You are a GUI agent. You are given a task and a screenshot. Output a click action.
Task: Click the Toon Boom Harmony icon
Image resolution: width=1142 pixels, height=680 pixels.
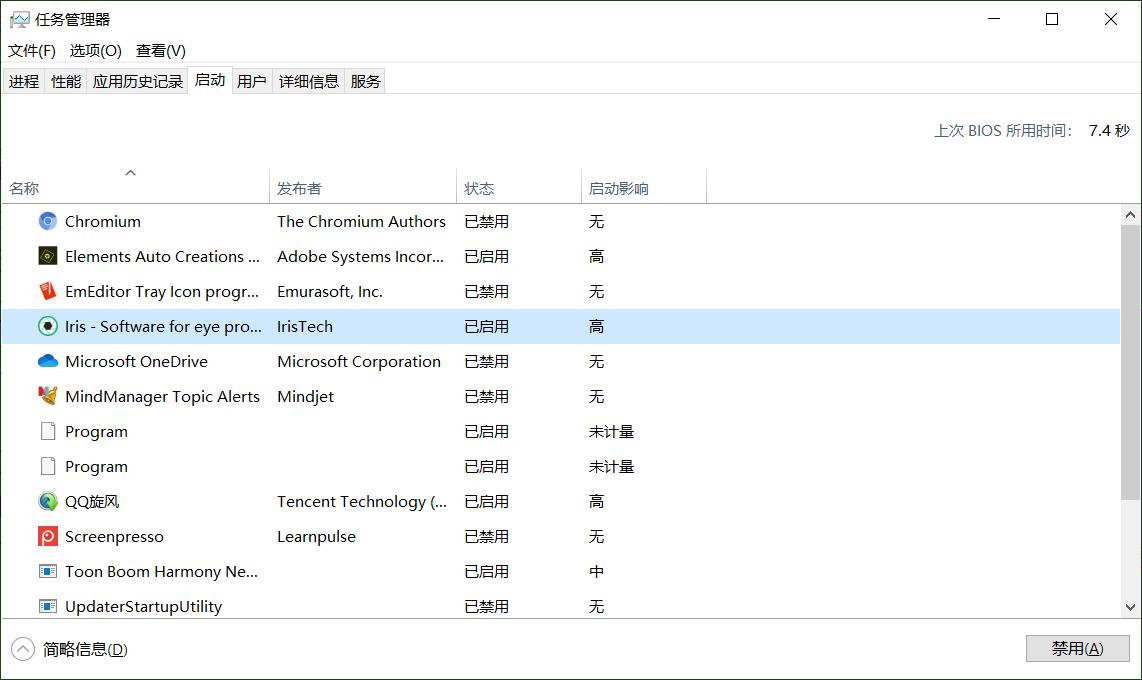pos(47,572)
